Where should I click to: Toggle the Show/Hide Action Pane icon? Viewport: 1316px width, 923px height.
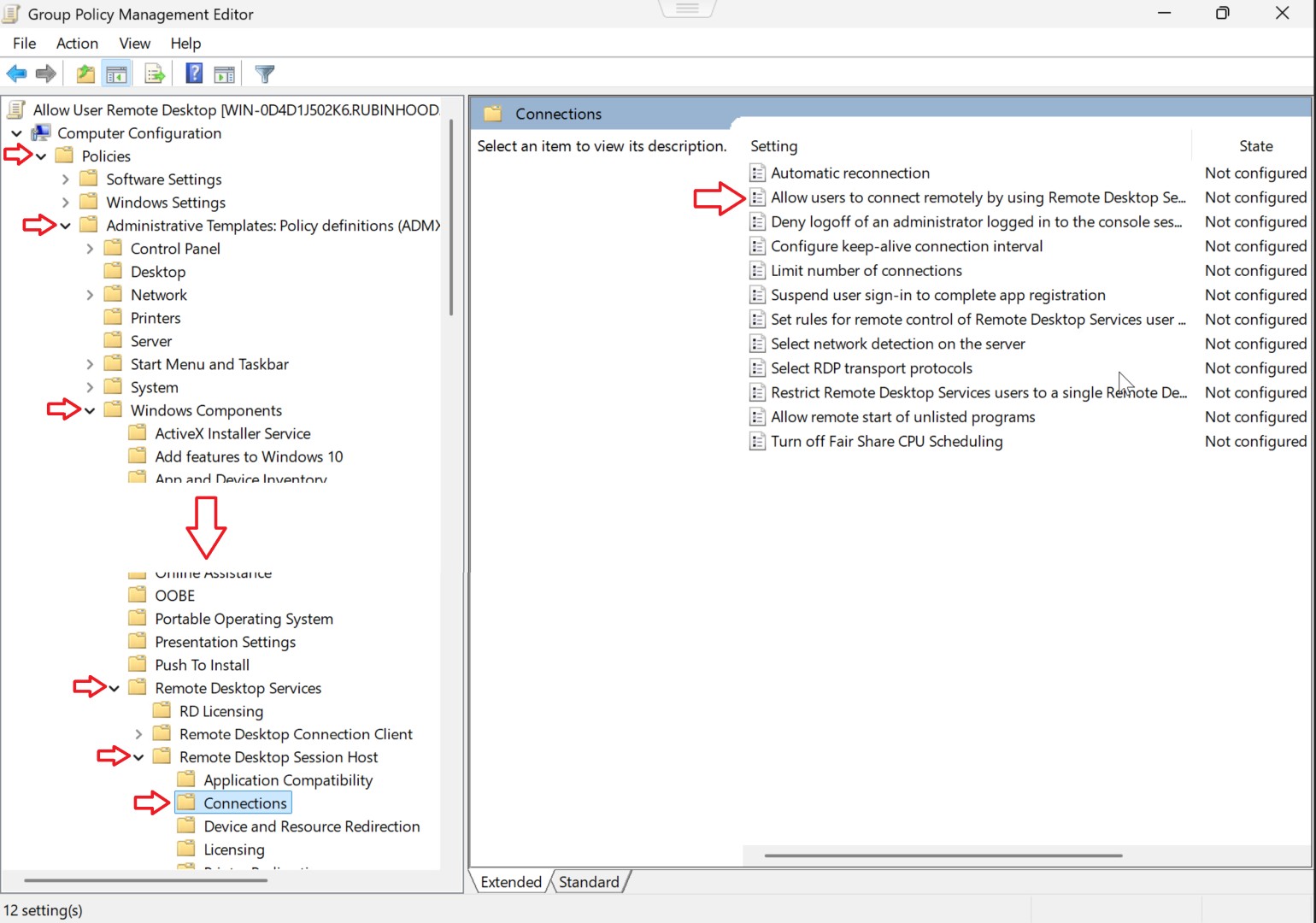(x=225, y=74)
